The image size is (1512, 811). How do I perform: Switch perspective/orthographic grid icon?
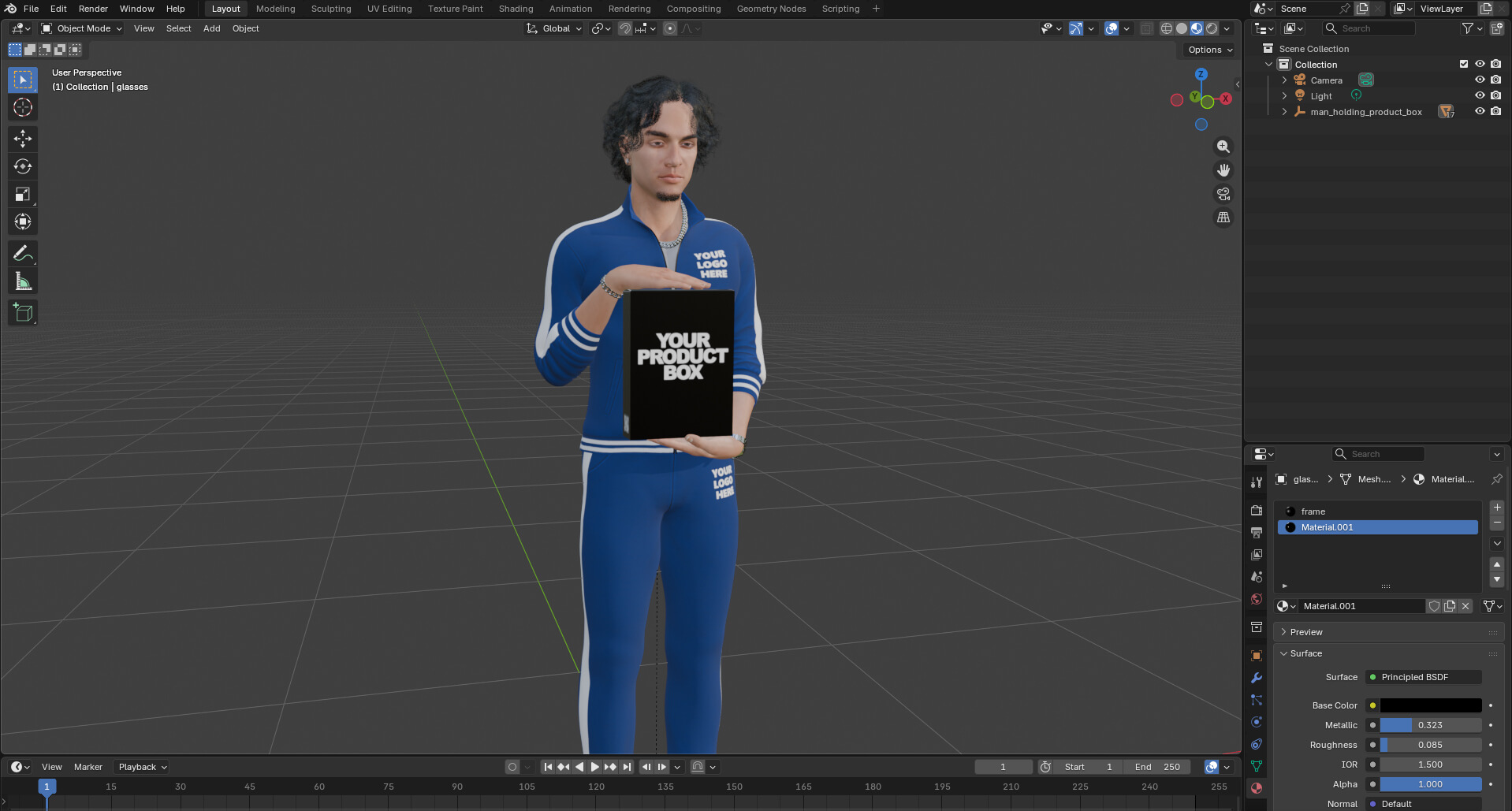[x=1223, y=218]
